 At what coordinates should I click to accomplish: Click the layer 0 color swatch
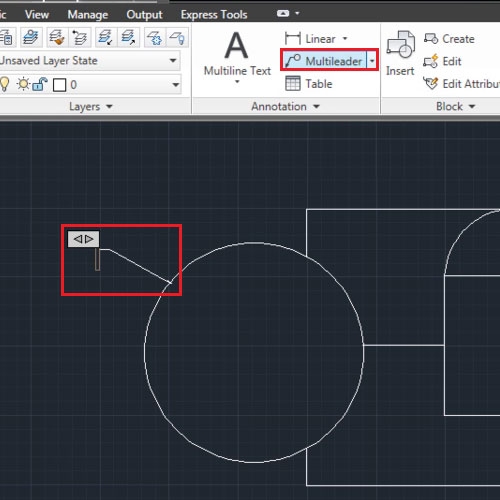[x=60, y=85]
